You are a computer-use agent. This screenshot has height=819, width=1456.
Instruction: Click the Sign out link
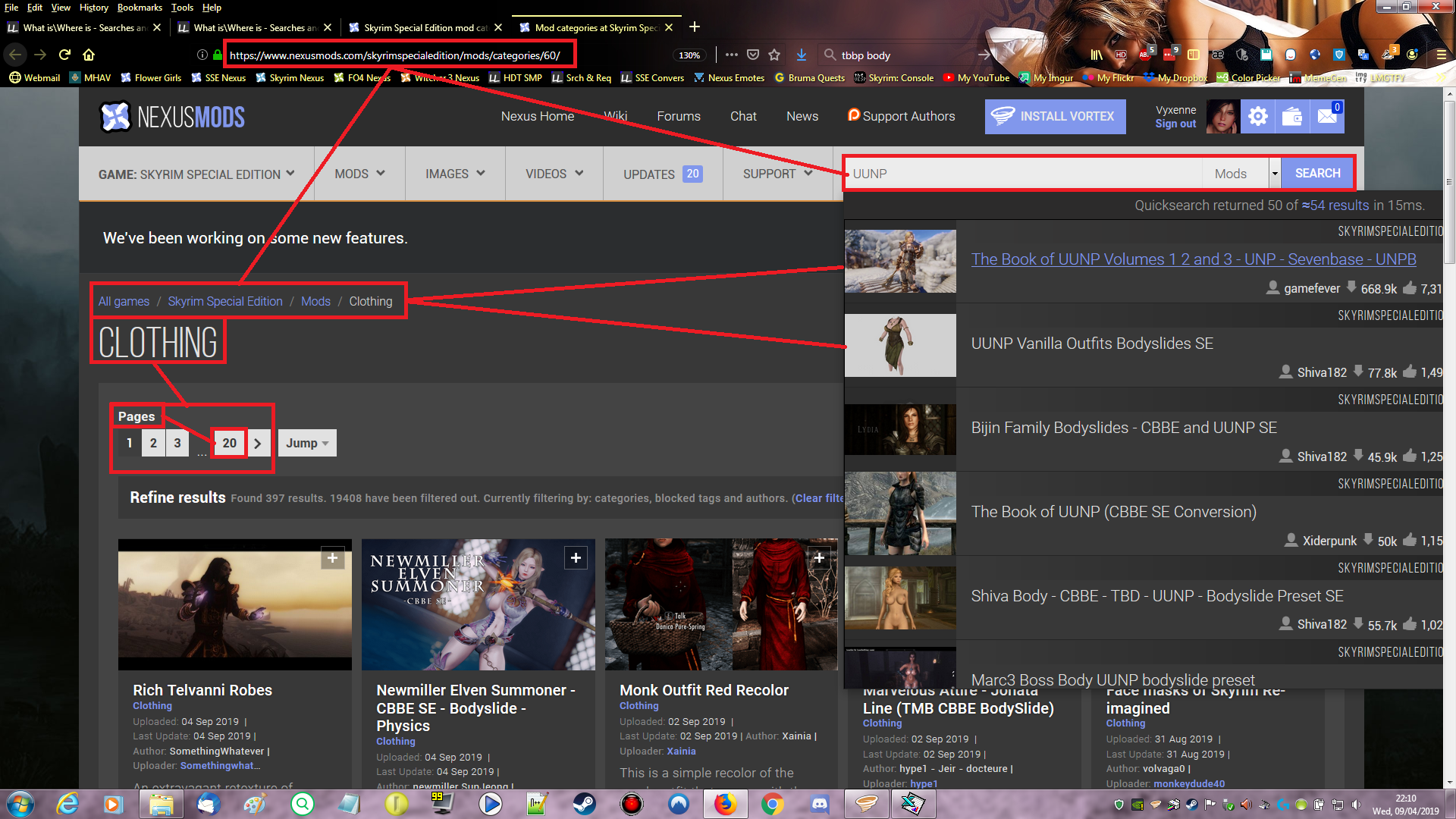click(x=1175, y=124)
